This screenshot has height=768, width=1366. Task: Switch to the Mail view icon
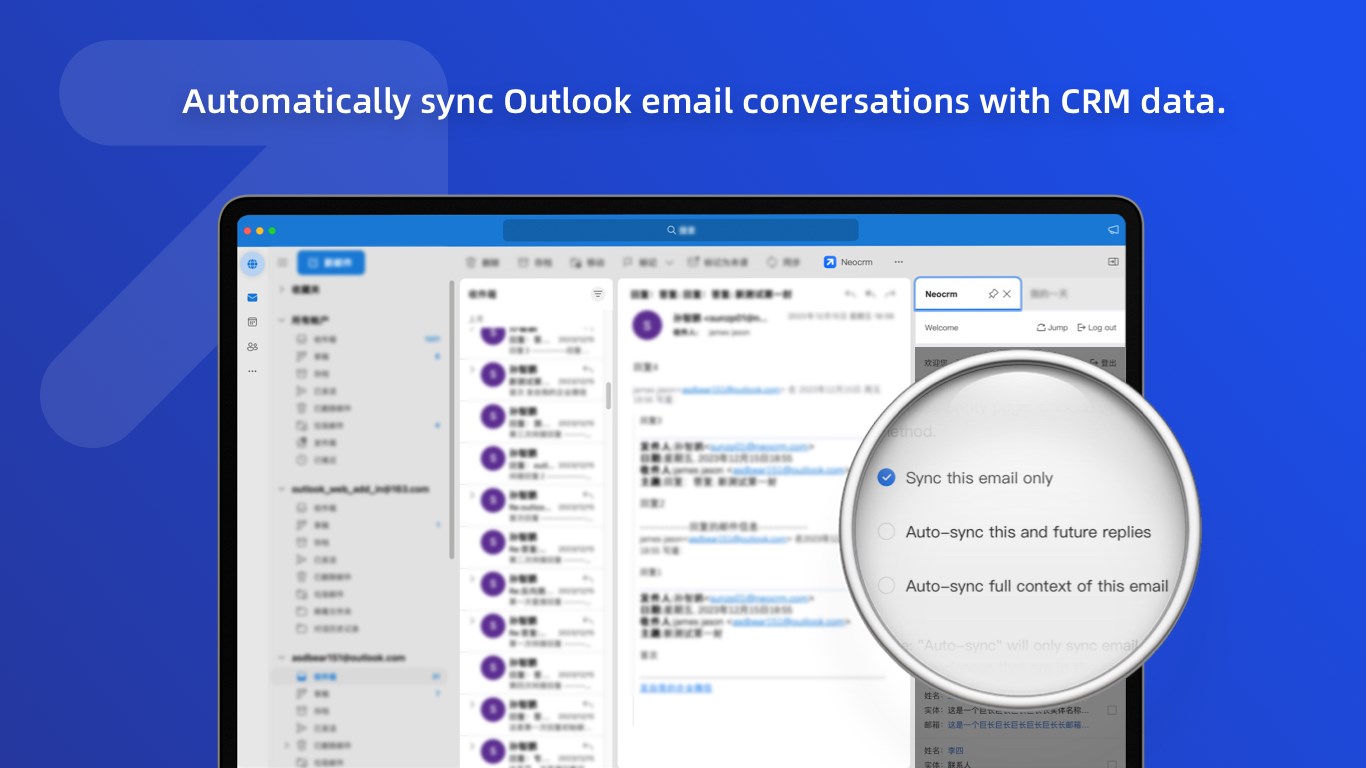tap(252, 297)
